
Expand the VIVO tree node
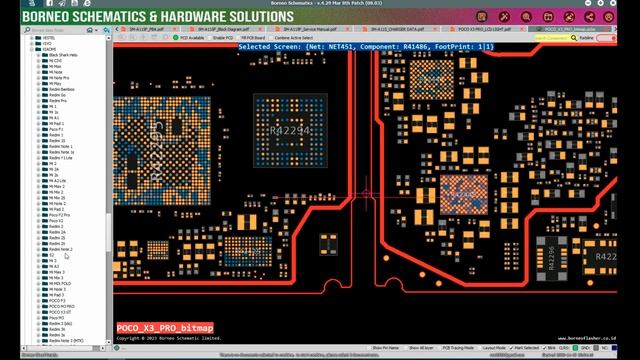[x=31, y=43]
